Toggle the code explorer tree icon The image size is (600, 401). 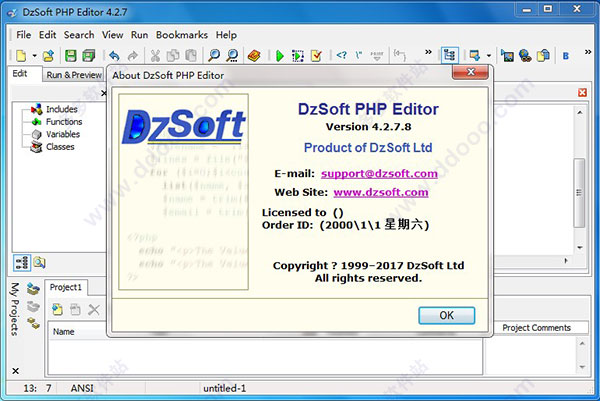[x=449, y=56]
